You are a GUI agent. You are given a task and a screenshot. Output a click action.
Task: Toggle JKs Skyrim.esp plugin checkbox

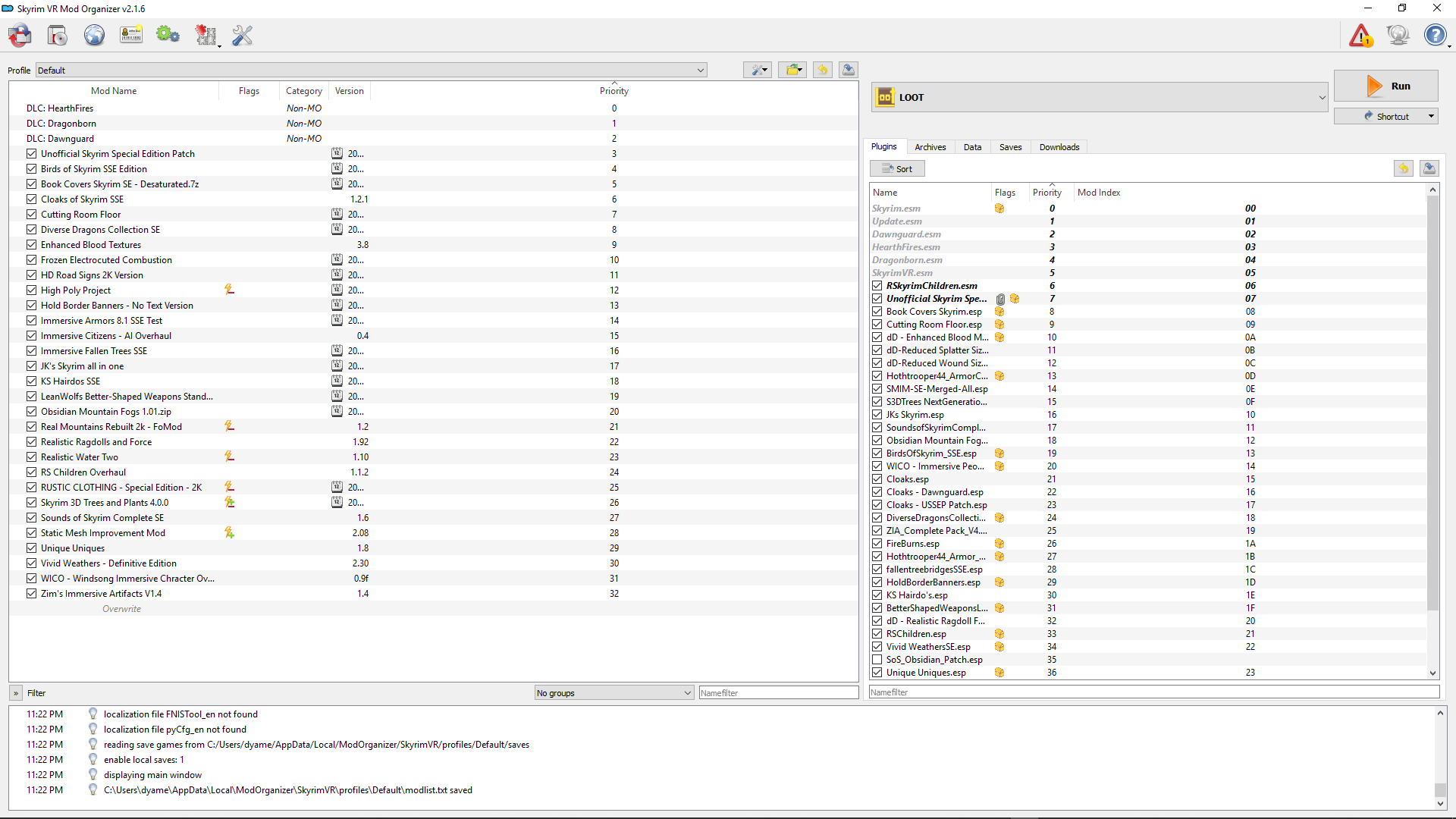point(877,415)
